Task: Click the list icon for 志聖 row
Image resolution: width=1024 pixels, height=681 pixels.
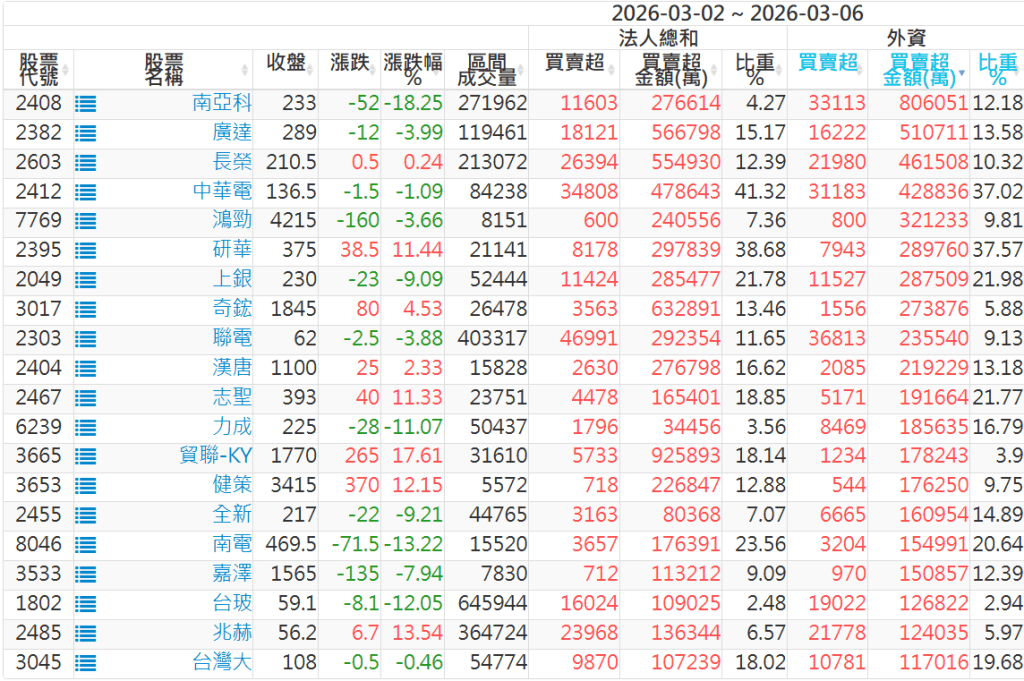Action: pyautogui.click(x=85, y=398)
